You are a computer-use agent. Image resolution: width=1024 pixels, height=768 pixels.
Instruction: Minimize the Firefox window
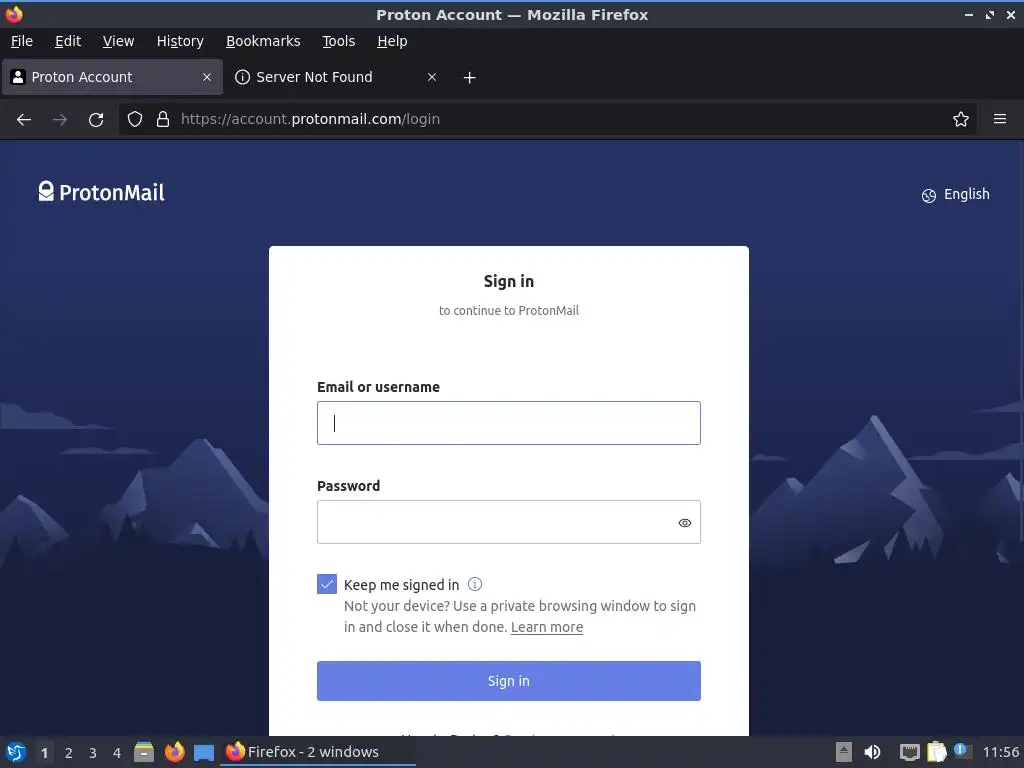[x=968, y=15]
